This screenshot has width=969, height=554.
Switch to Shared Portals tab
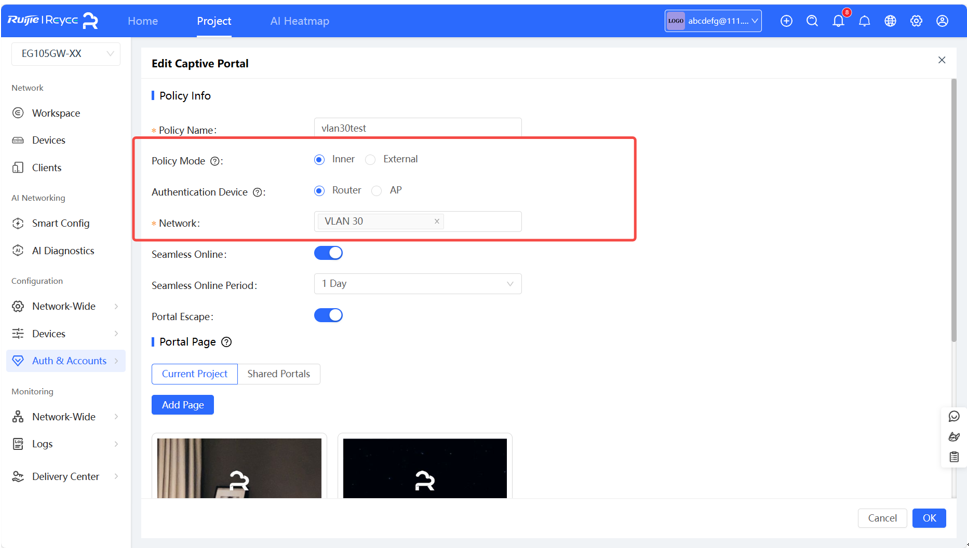coord(279,374)
